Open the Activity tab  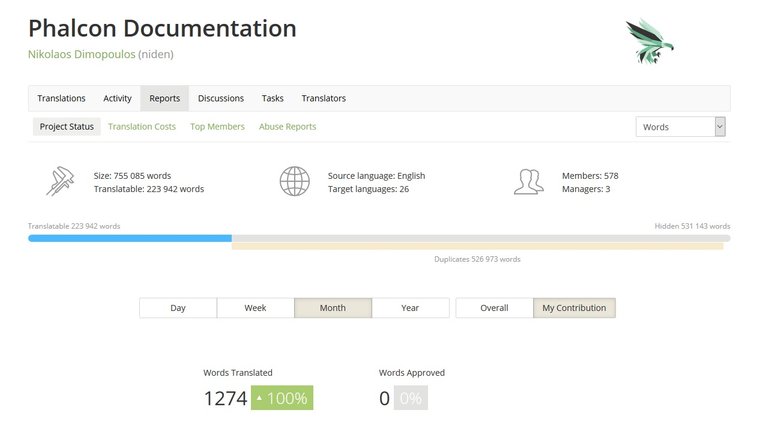click(117, 98)
